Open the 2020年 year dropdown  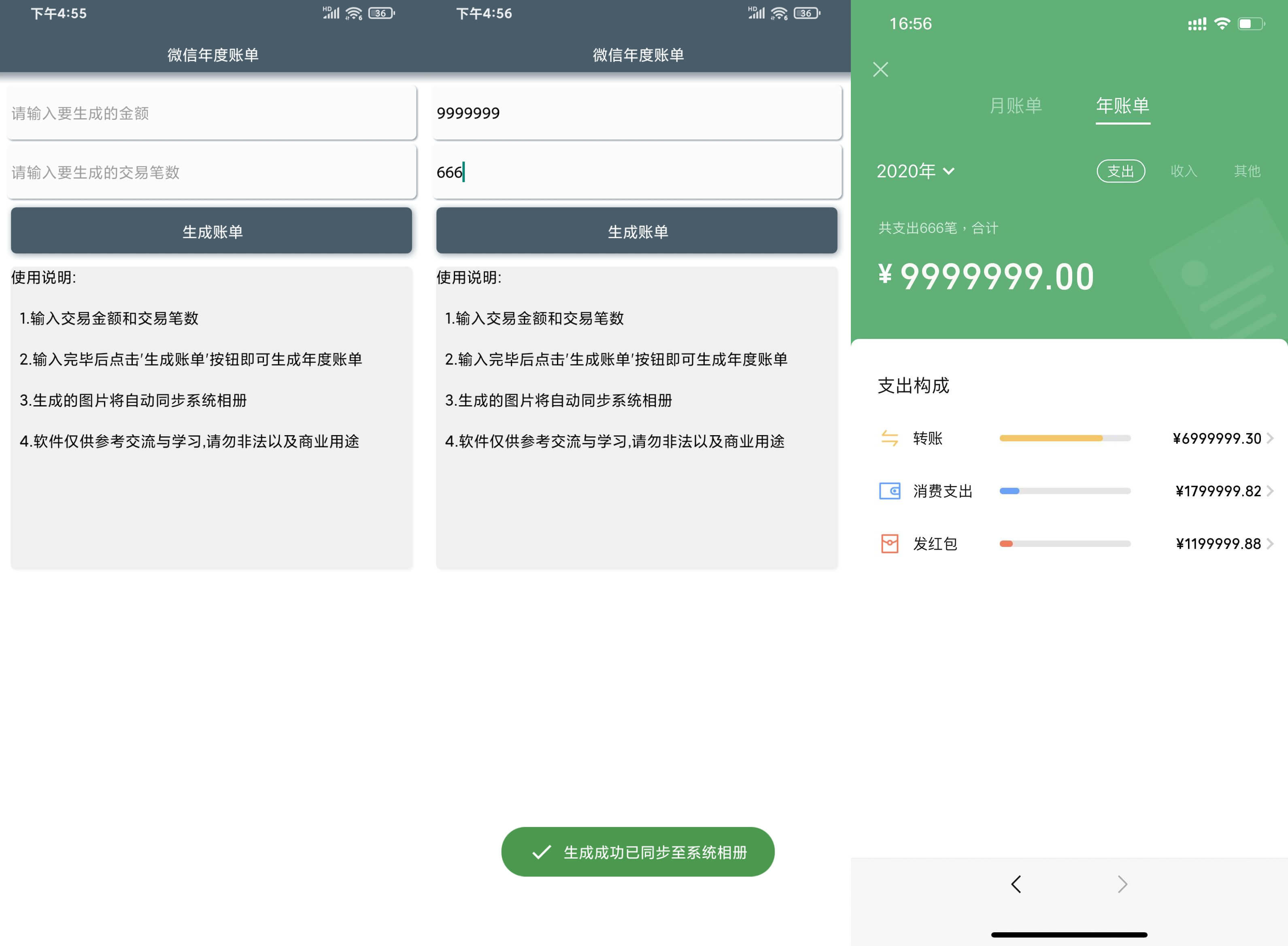915,171
